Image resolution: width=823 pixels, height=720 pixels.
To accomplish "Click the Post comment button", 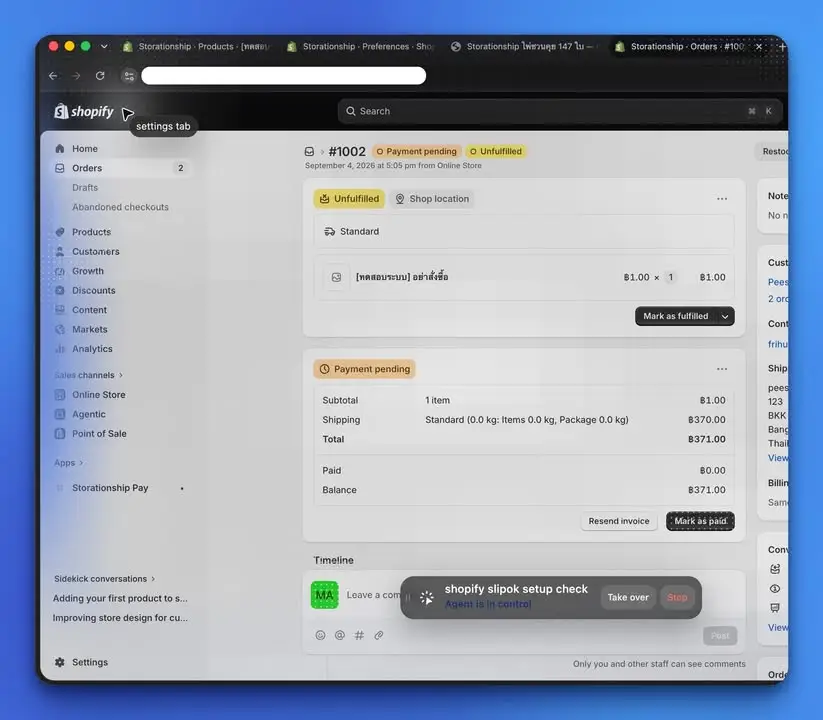I will pos(720,636).
